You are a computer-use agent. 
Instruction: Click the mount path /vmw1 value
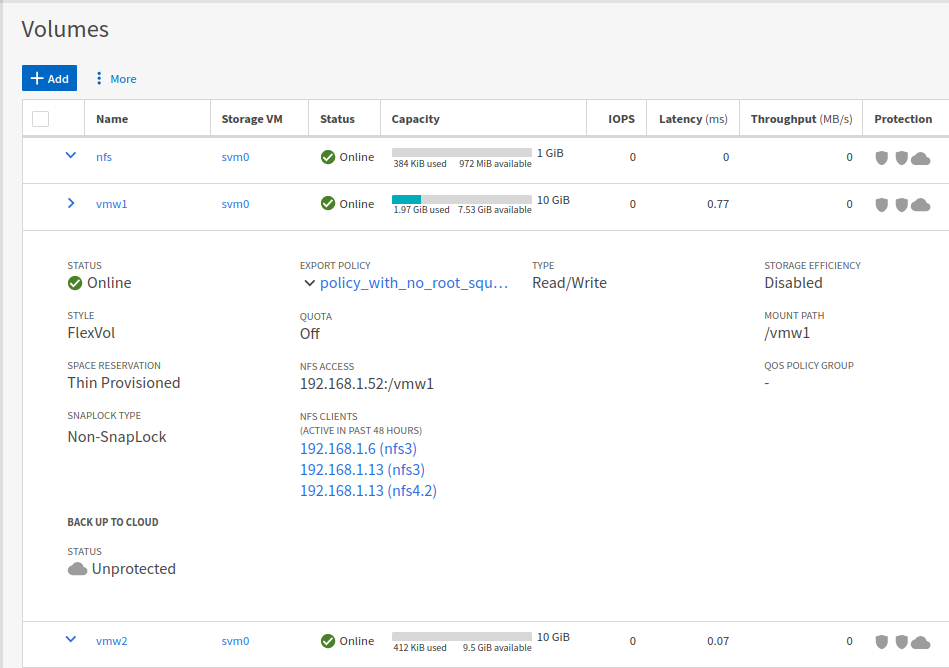click(787, 333)
